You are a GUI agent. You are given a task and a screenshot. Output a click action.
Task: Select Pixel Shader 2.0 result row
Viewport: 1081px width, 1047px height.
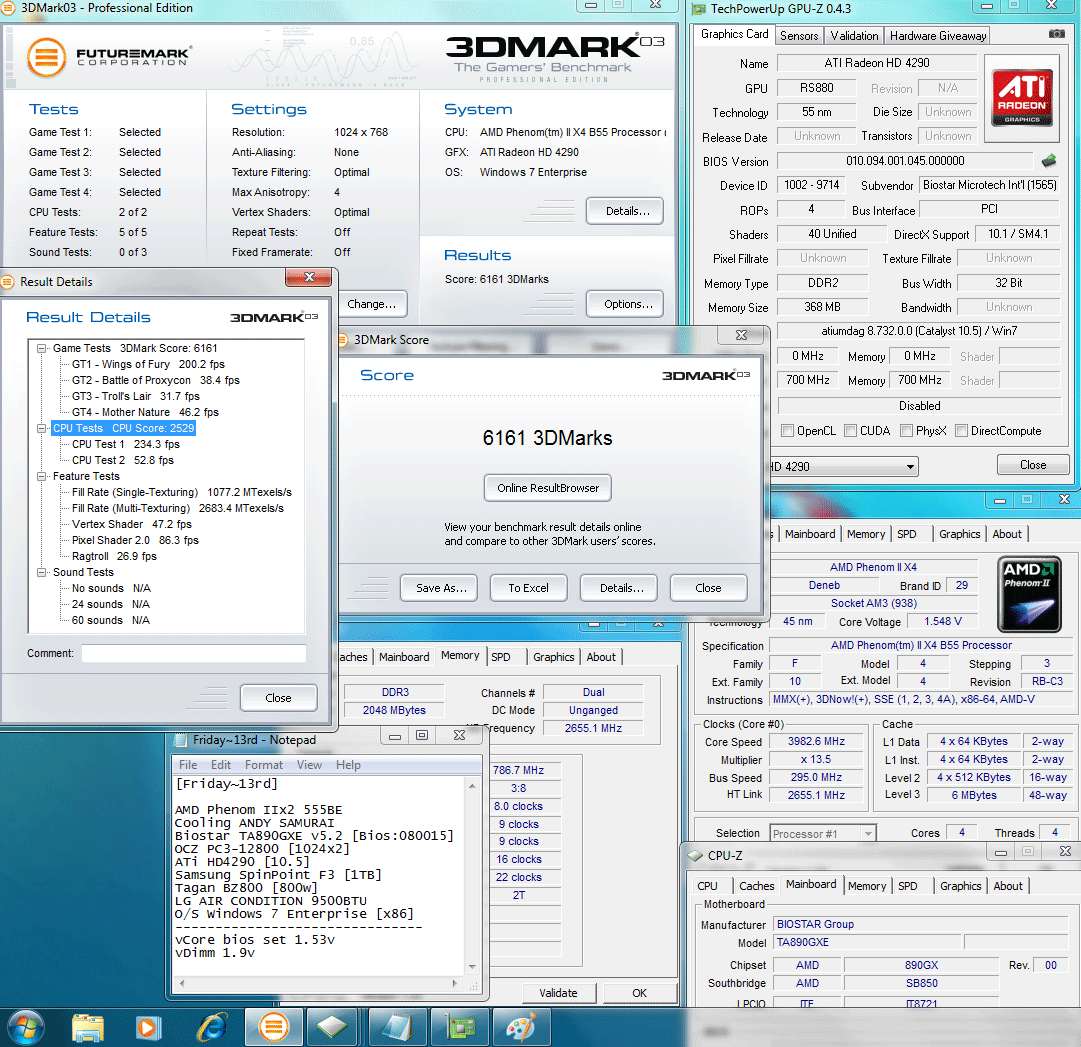coord(135,540)
